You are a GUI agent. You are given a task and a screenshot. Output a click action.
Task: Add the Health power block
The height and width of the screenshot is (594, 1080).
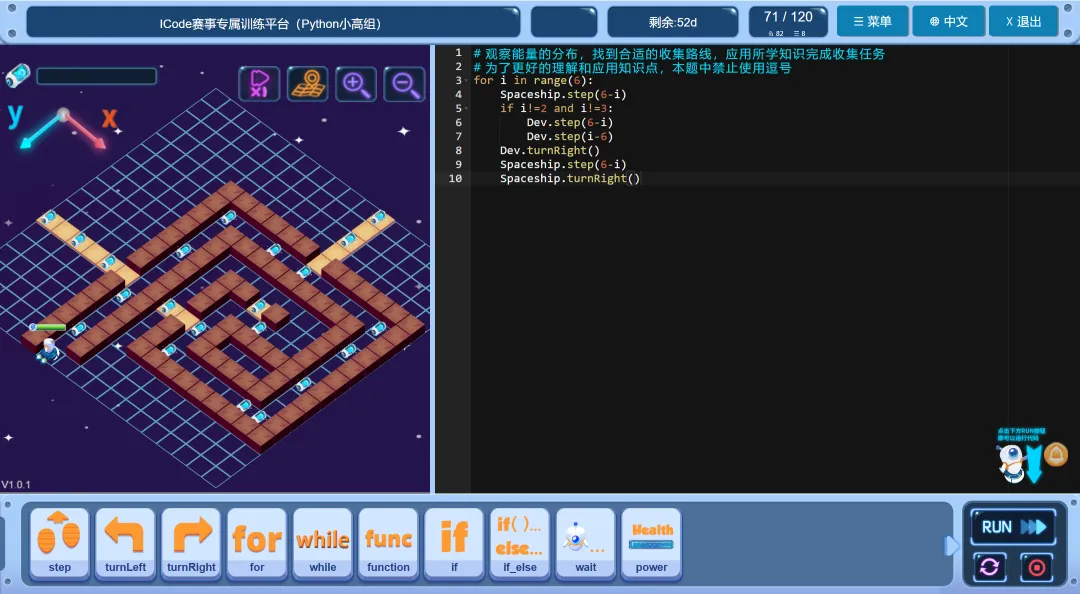pyautogui.click(x=652, y=544)
